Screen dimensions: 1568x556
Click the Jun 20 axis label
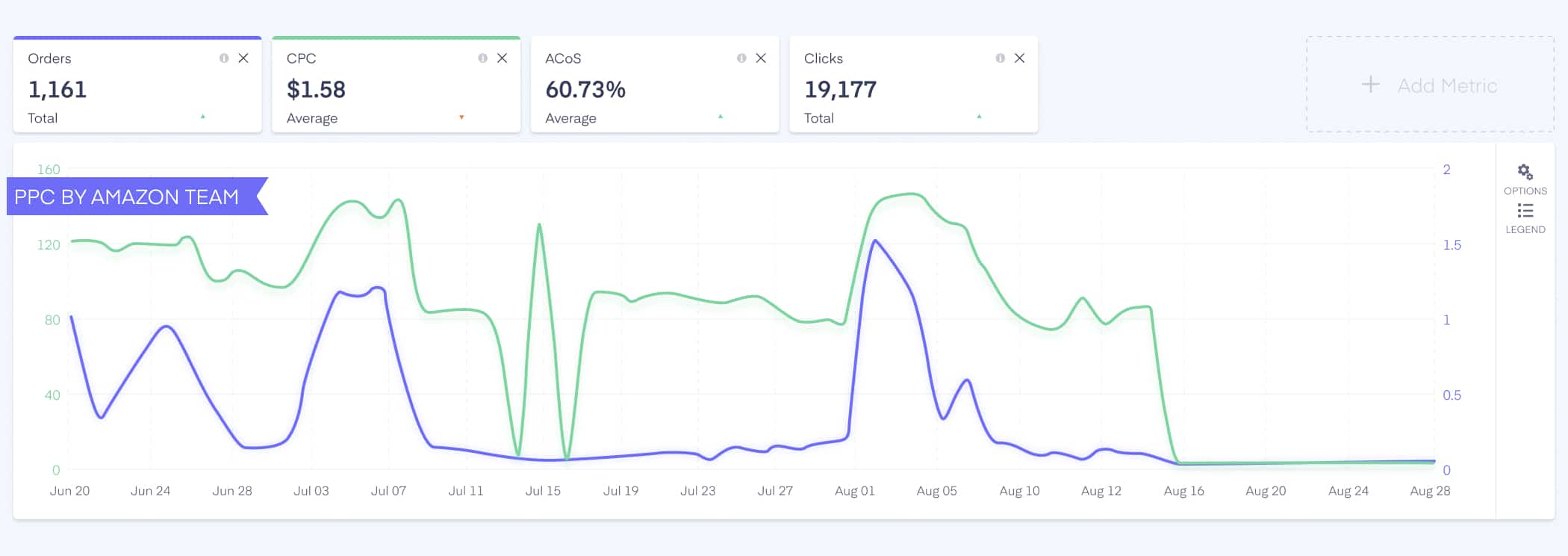pyautogui.click(x=69, y=491)
